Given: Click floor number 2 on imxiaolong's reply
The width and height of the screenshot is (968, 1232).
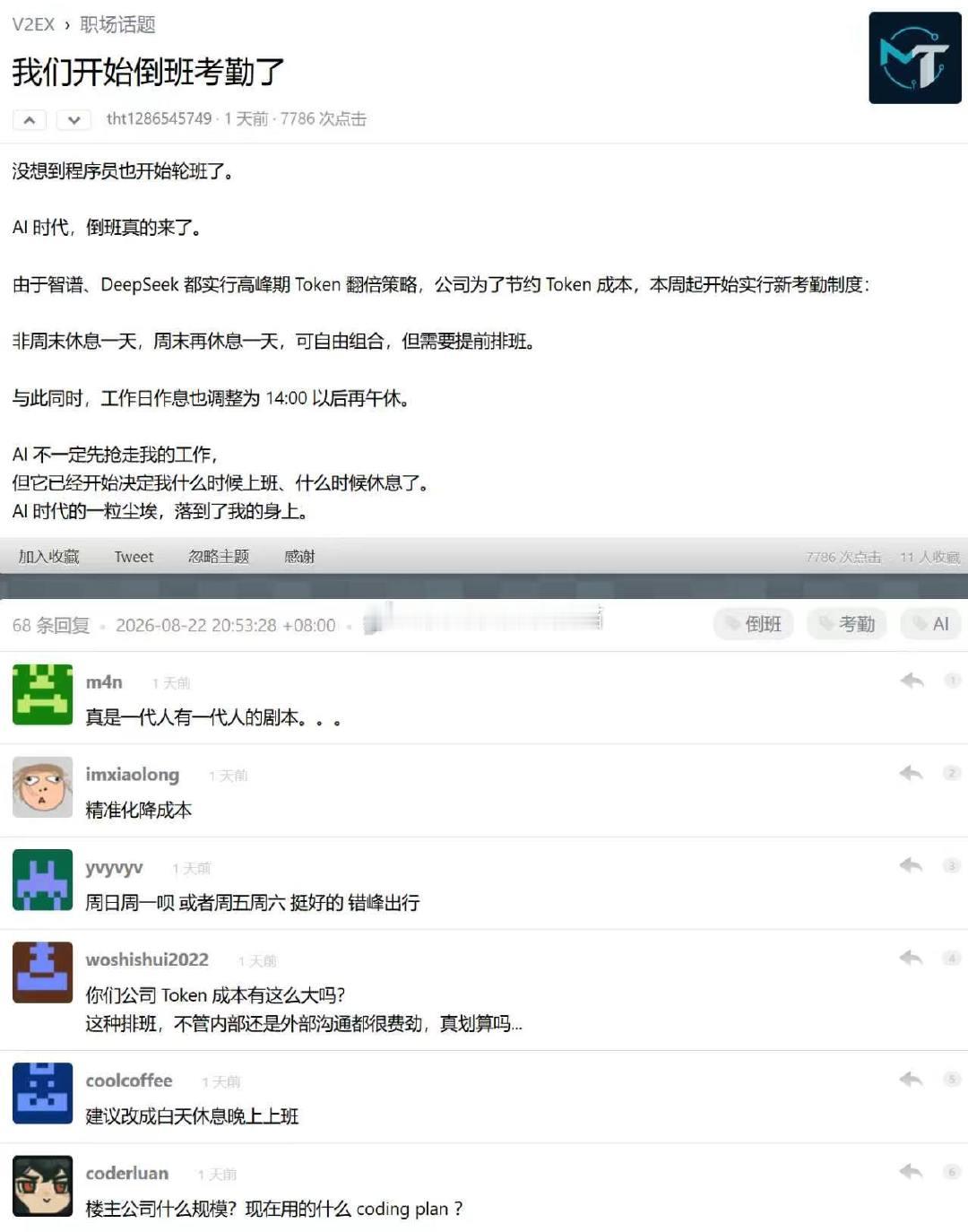Looking at the screenshot, I should point(952,773).
